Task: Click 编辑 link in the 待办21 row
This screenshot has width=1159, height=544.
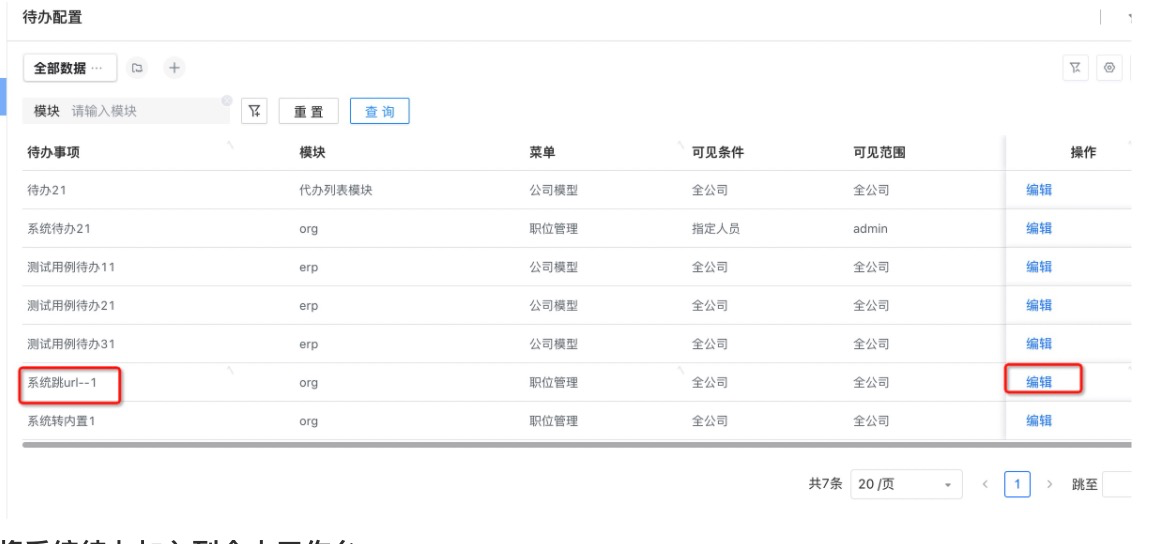Action: click(1039, 190)
